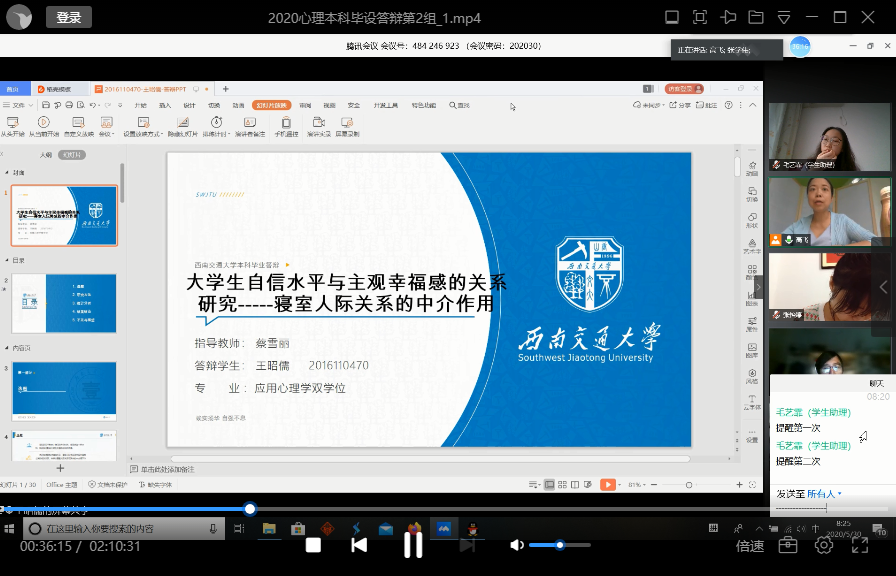Expand the title bar dropdown triangle menu
The width and height of the screenshot is (896, 576).
tap(782, 17)
